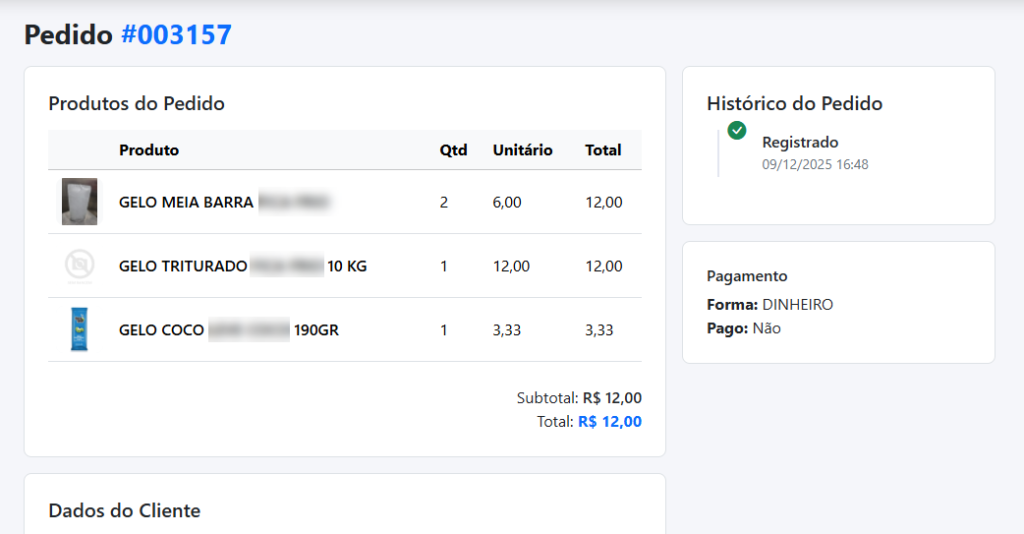
Task: Click the no-image placeholder icon for GELO TRITURADO
Action: click(79, 266)
